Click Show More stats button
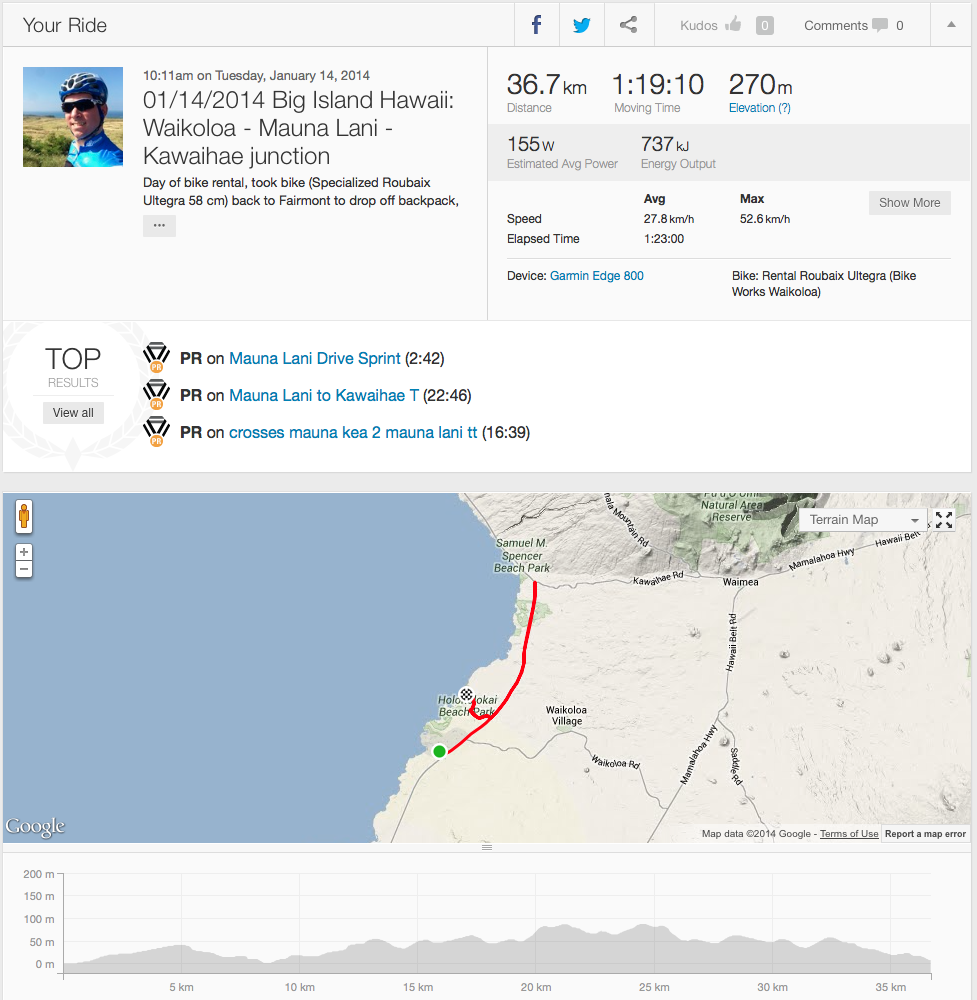Image resolution: width=977 pixels, height=1000 pixels. (909, 203)
